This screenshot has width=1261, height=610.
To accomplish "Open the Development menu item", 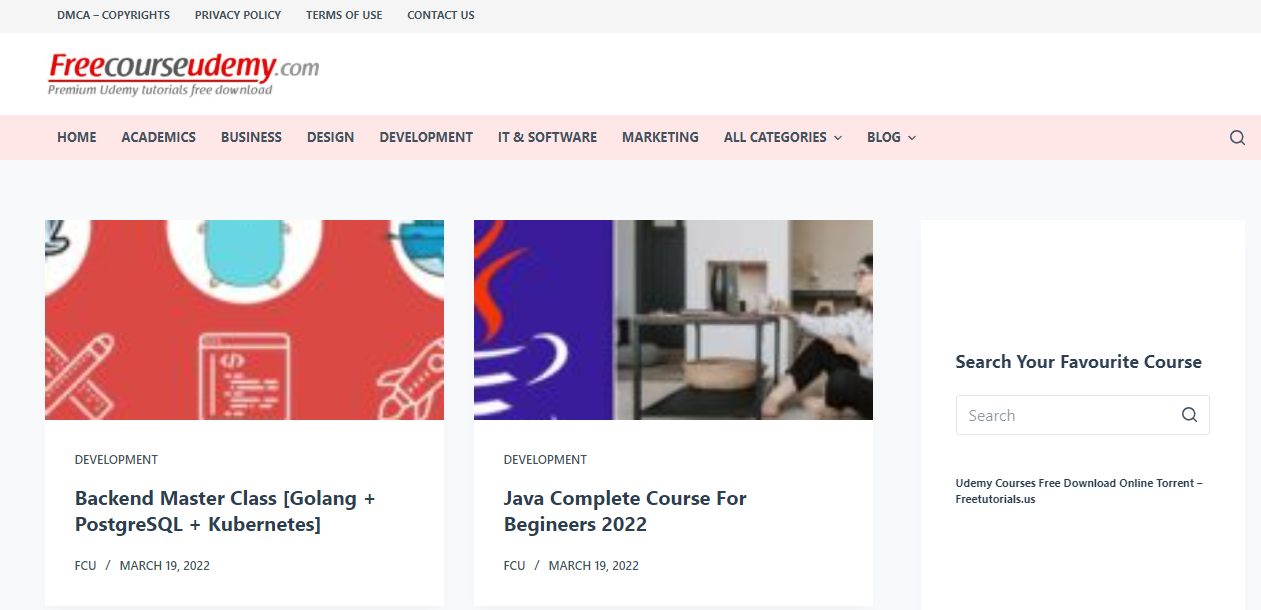I will [x=426, y=137].
